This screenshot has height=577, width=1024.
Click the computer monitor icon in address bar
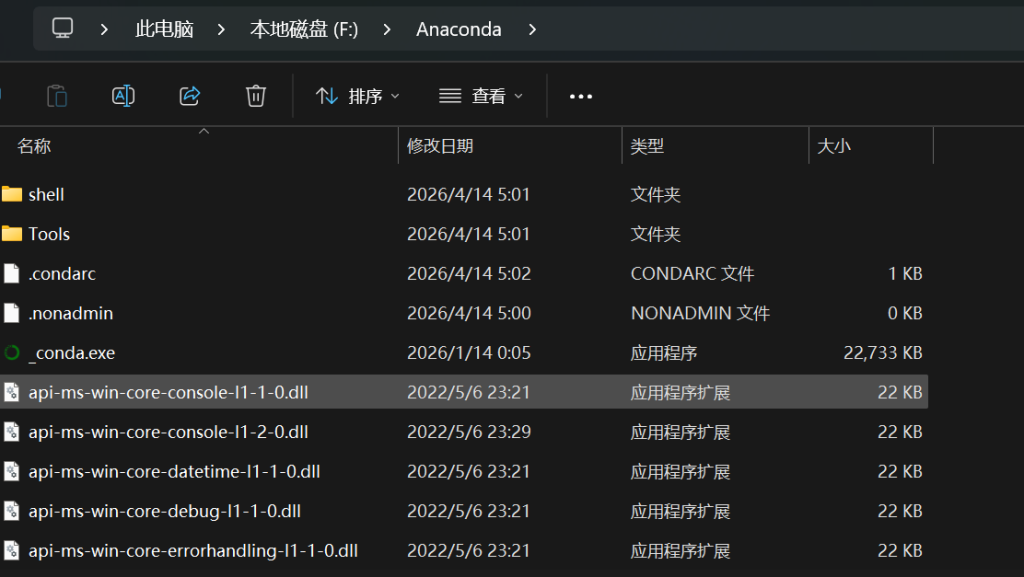coord(63,29)
